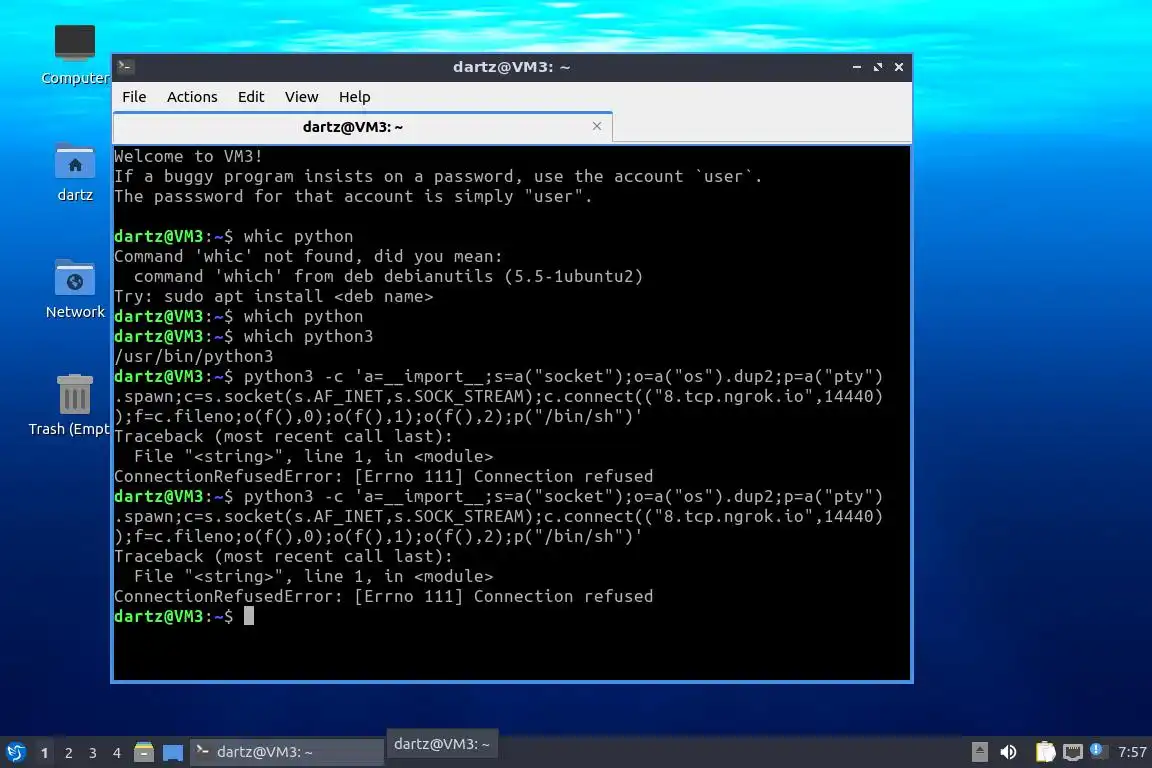Switch to workspace 2
Image resolution: width=1152 pixels, height=768 pixels.
(x=68, y=753)
